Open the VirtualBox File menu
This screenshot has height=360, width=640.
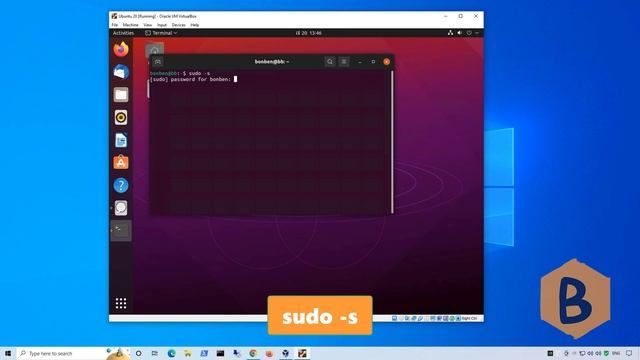115,25
